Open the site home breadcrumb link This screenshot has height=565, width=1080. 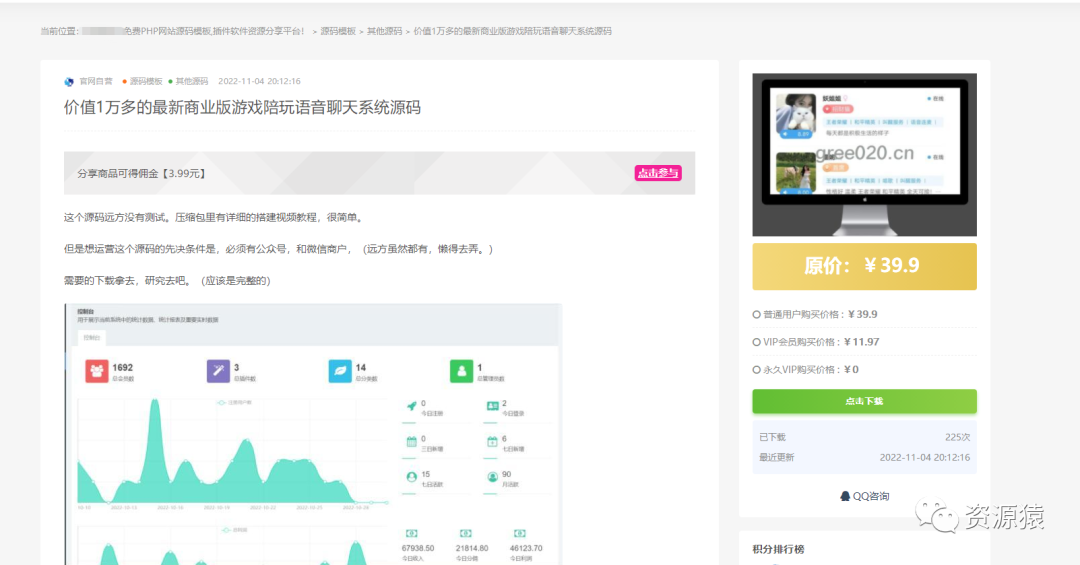coord(193,31)
